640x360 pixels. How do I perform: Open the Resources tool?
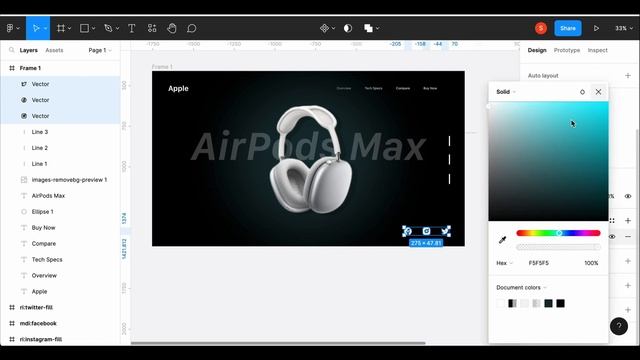coord(152,28)
